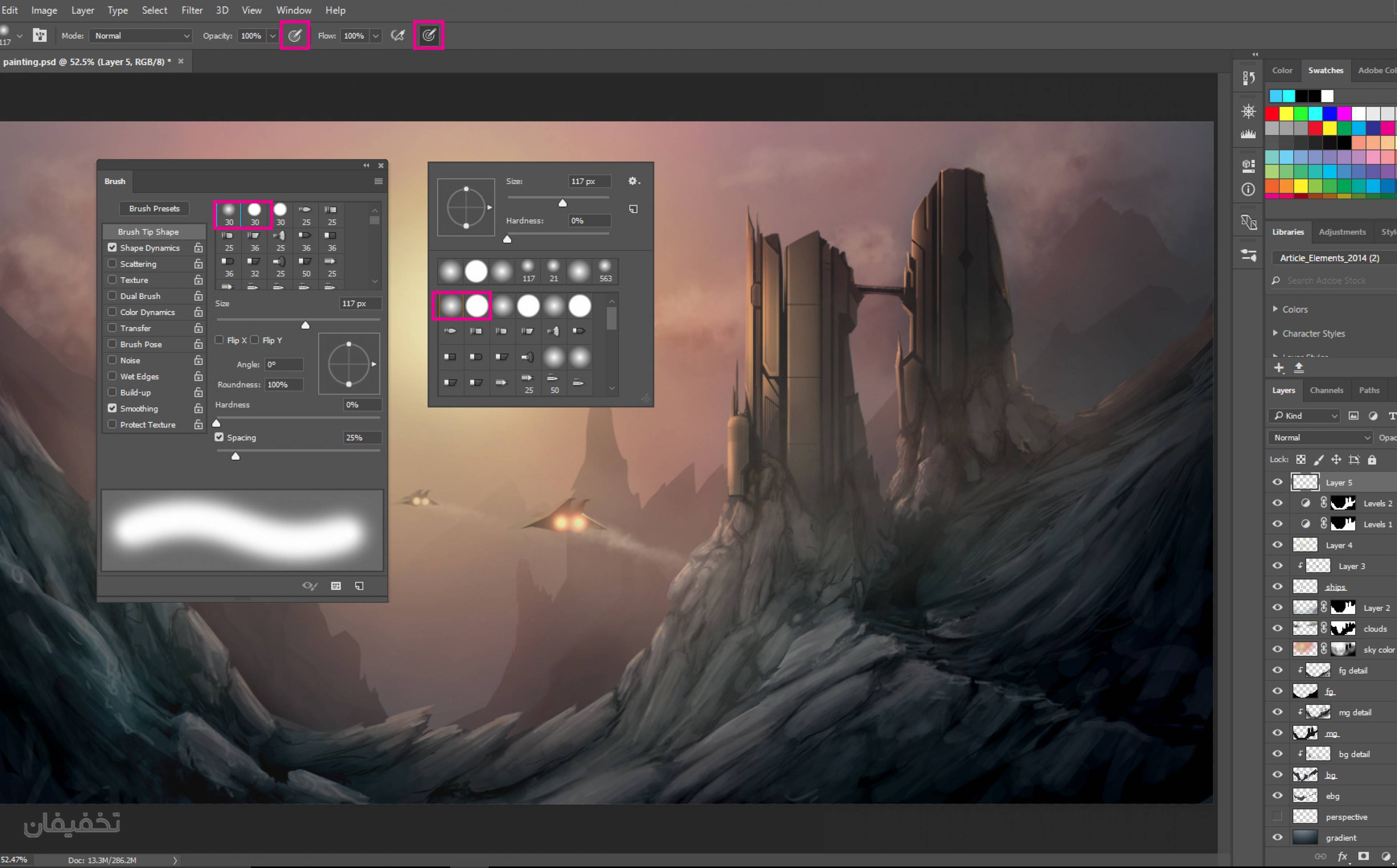1397x868 pixels.
Task: Open the status bar info arrow
Action: pyautogui.click(x=175, y=860)
